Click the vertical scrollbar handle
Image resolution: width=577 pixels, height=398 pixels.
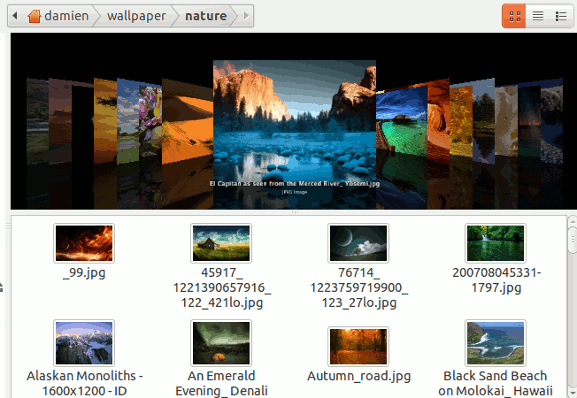pos(572,239)
